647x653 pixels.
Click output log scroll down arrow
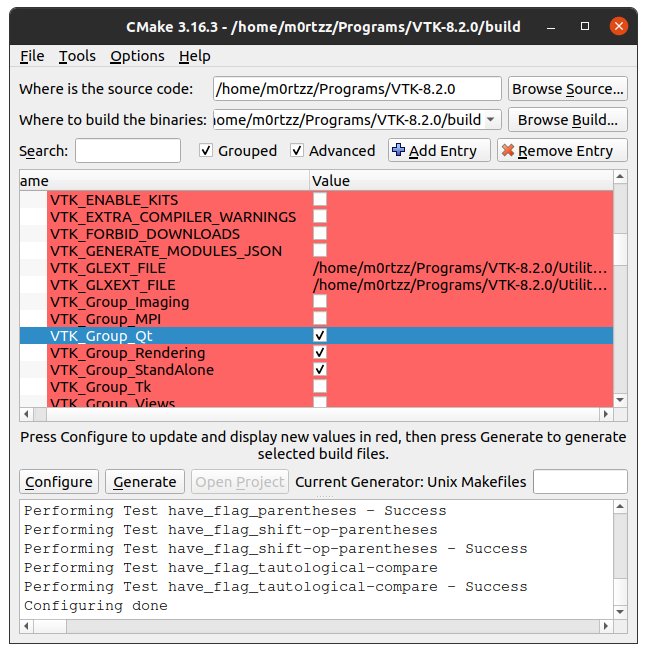(620, 612)
